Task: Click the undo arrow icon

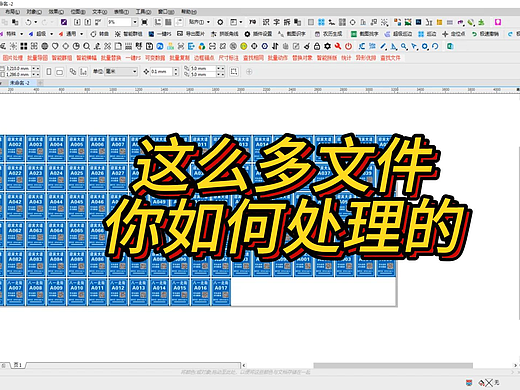Action: coord(28,22)
